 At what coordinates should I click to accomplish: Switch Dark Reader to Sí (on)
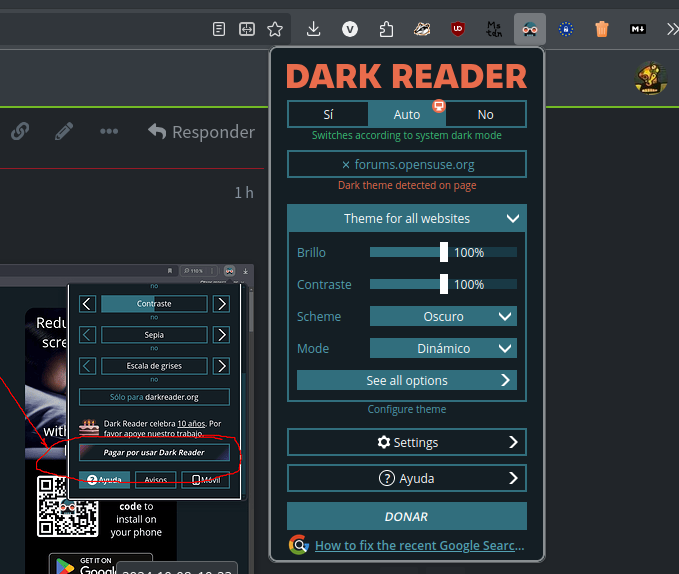pos(327,114)
